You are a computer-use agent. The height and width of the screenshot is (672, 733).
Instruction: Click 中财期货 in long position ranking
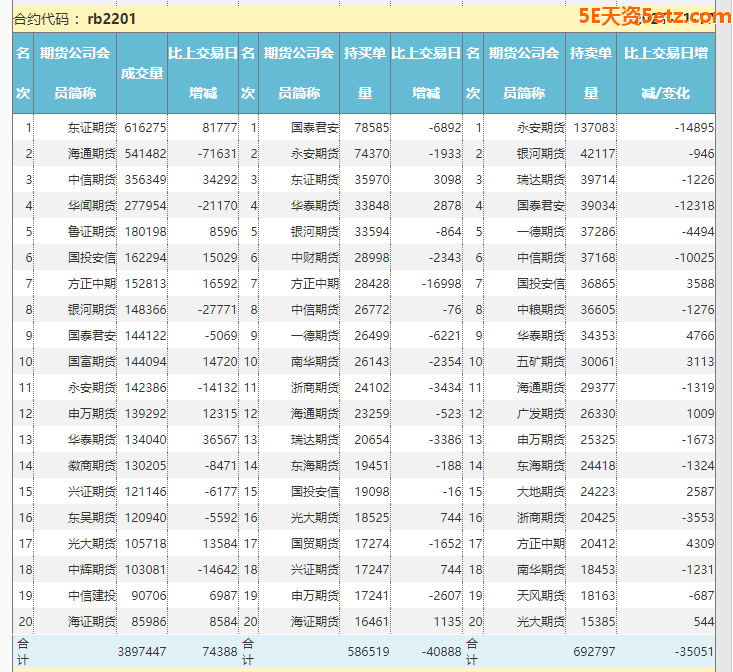pyautogui.click(x=315, y=258)
